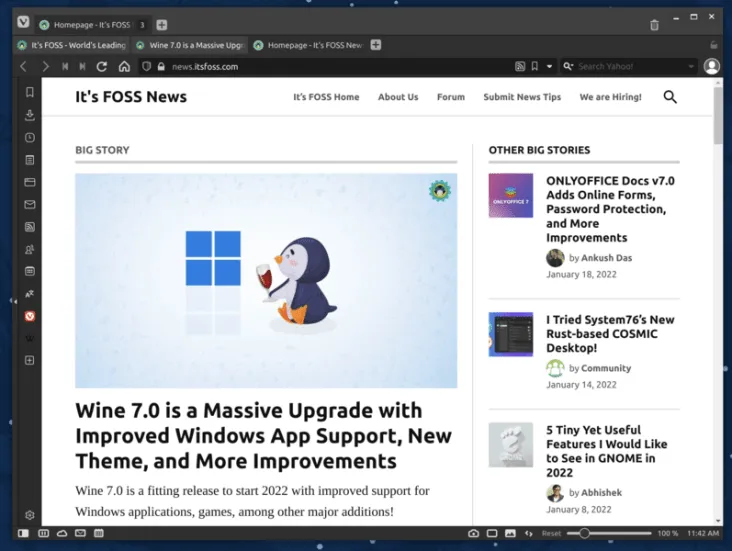Open the Mail panel in sidebar

pyautogui.click(x=30, y=205)
